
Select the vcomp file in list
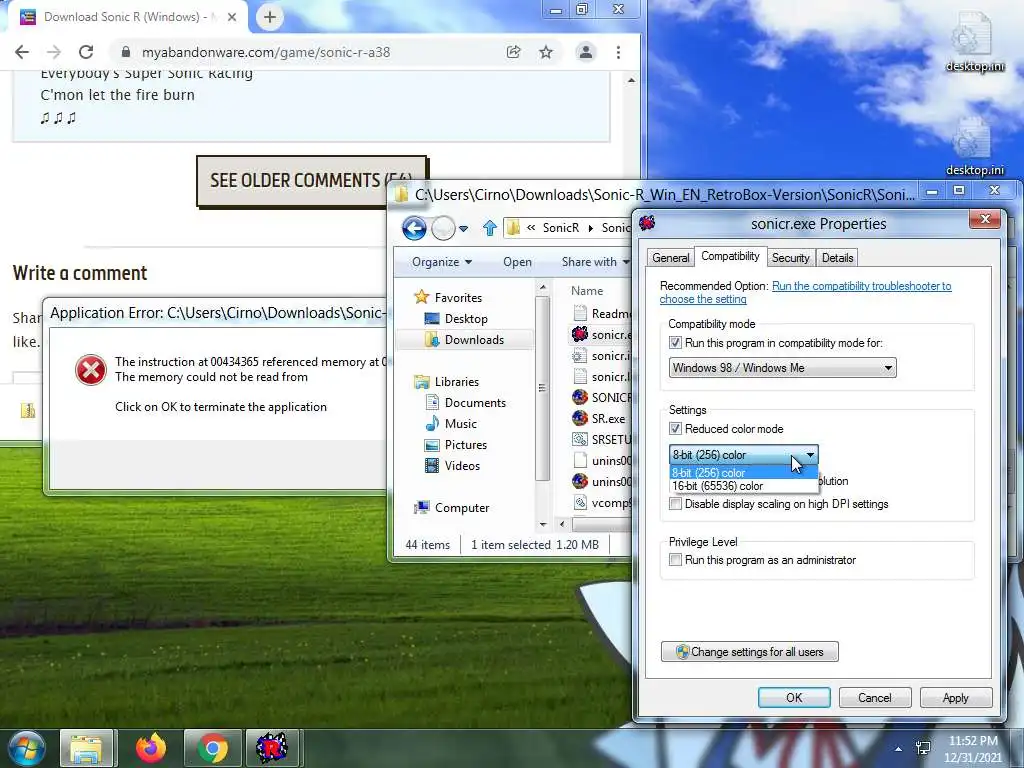pos(601,503)
